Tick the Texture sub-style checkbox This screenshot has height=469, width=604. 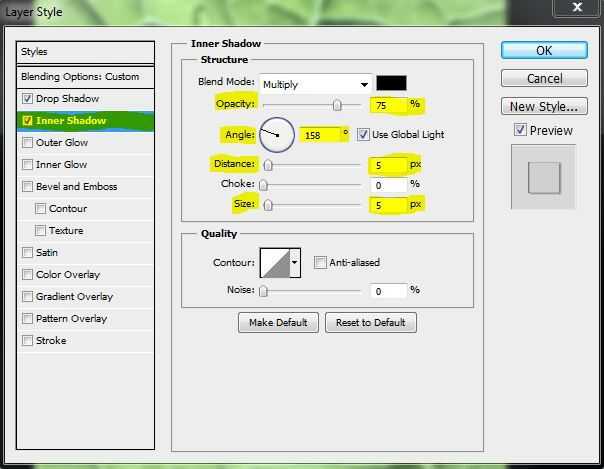[40, 230]
